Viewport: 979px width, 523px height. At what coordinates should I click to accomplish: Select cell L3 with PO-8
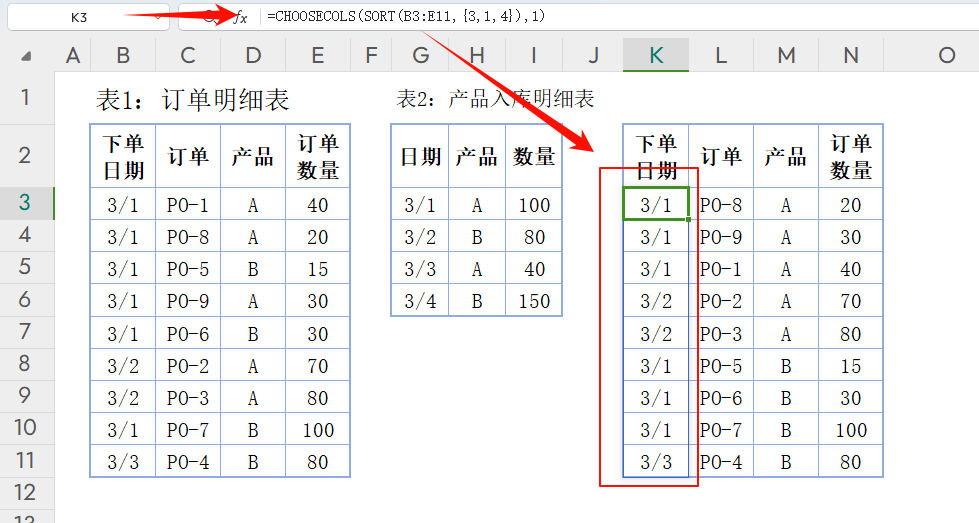point(721,204)
